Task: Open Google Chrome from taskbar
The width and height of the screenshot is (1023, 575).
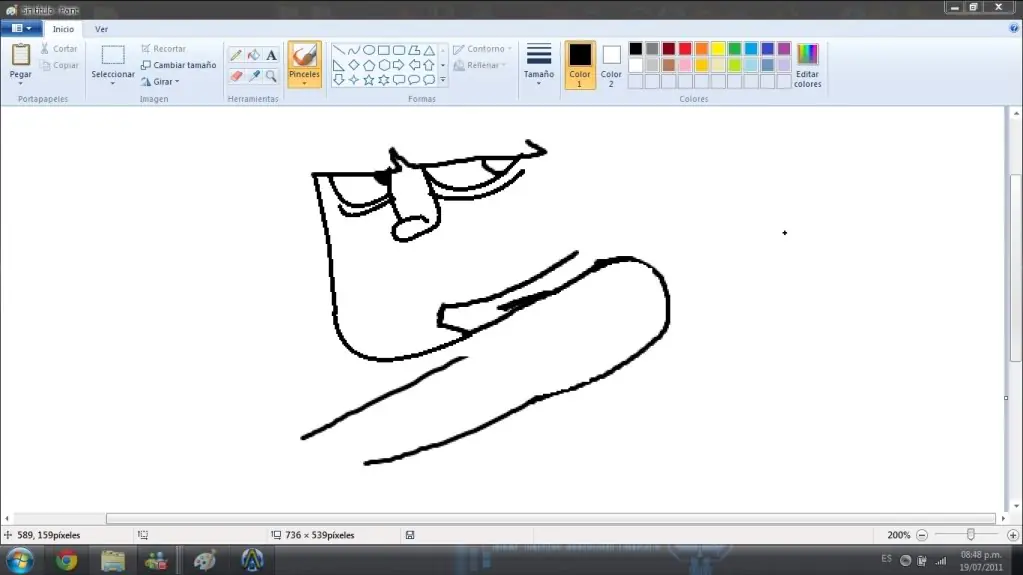Action: tap(67, 561)
